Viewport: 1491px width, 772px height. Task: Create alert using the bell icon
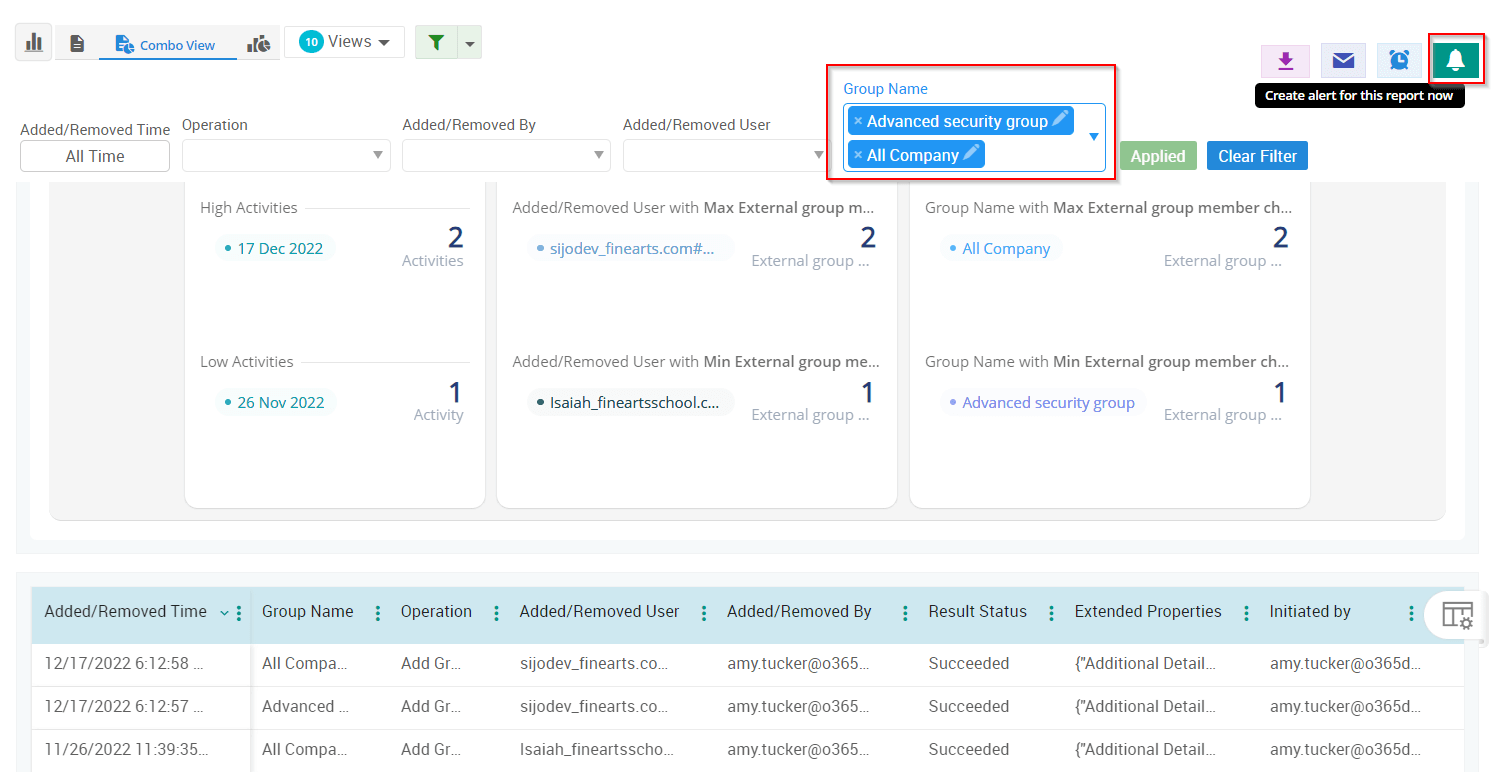pyautogui.click(x=1456, y=60)
